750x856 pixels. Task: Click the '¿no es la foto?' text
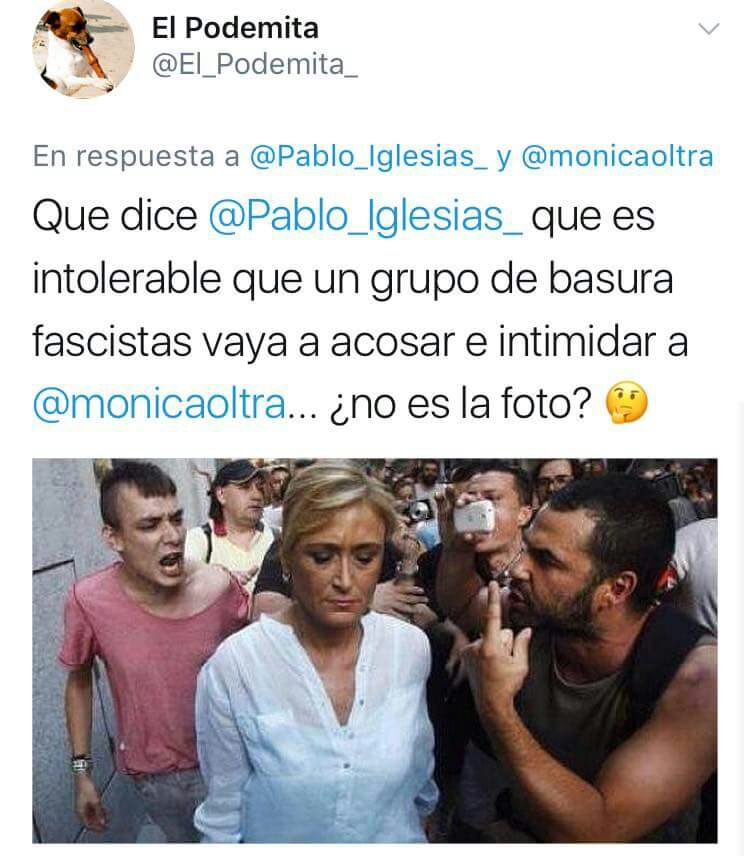461,405
